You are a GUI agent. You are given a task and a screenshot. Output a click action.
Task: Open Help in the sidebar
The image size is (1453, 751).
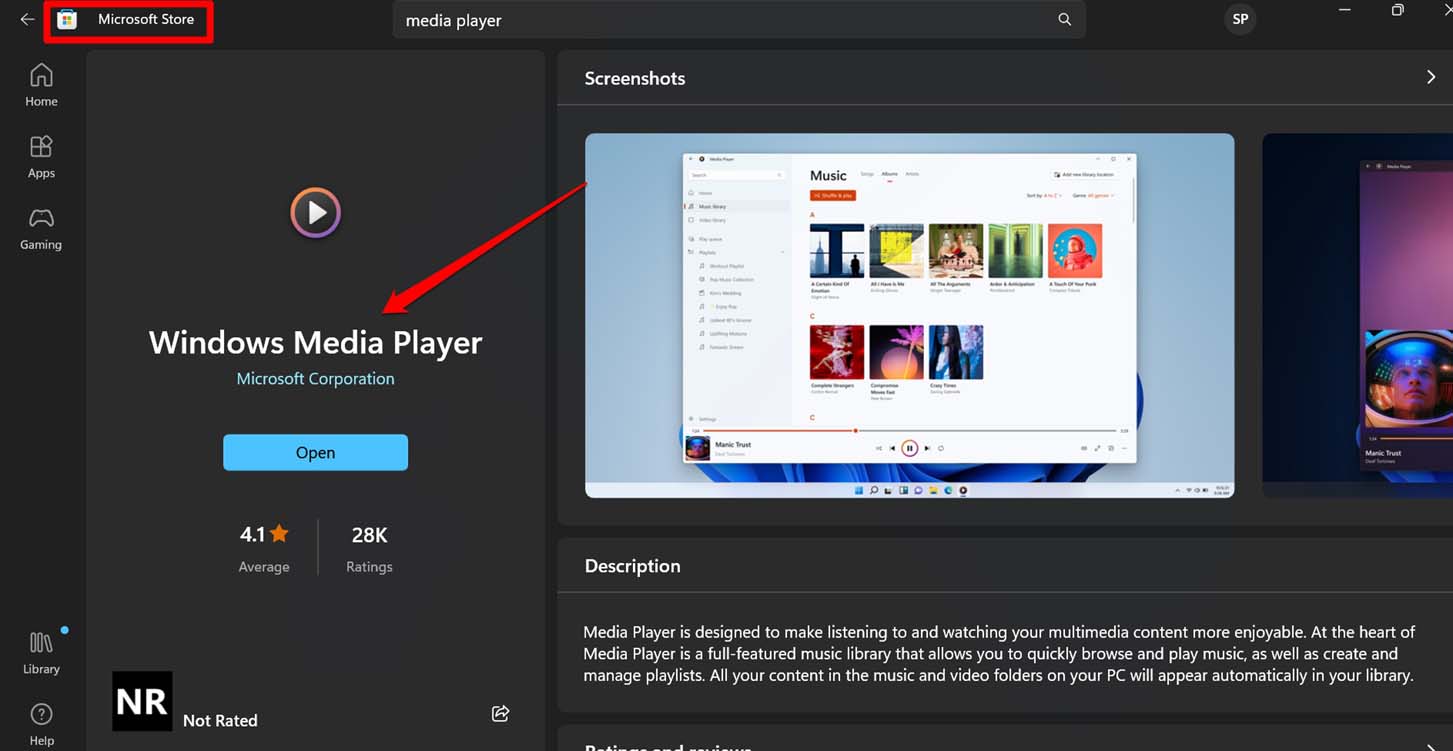pyautogui.click(x=41, y=724)
